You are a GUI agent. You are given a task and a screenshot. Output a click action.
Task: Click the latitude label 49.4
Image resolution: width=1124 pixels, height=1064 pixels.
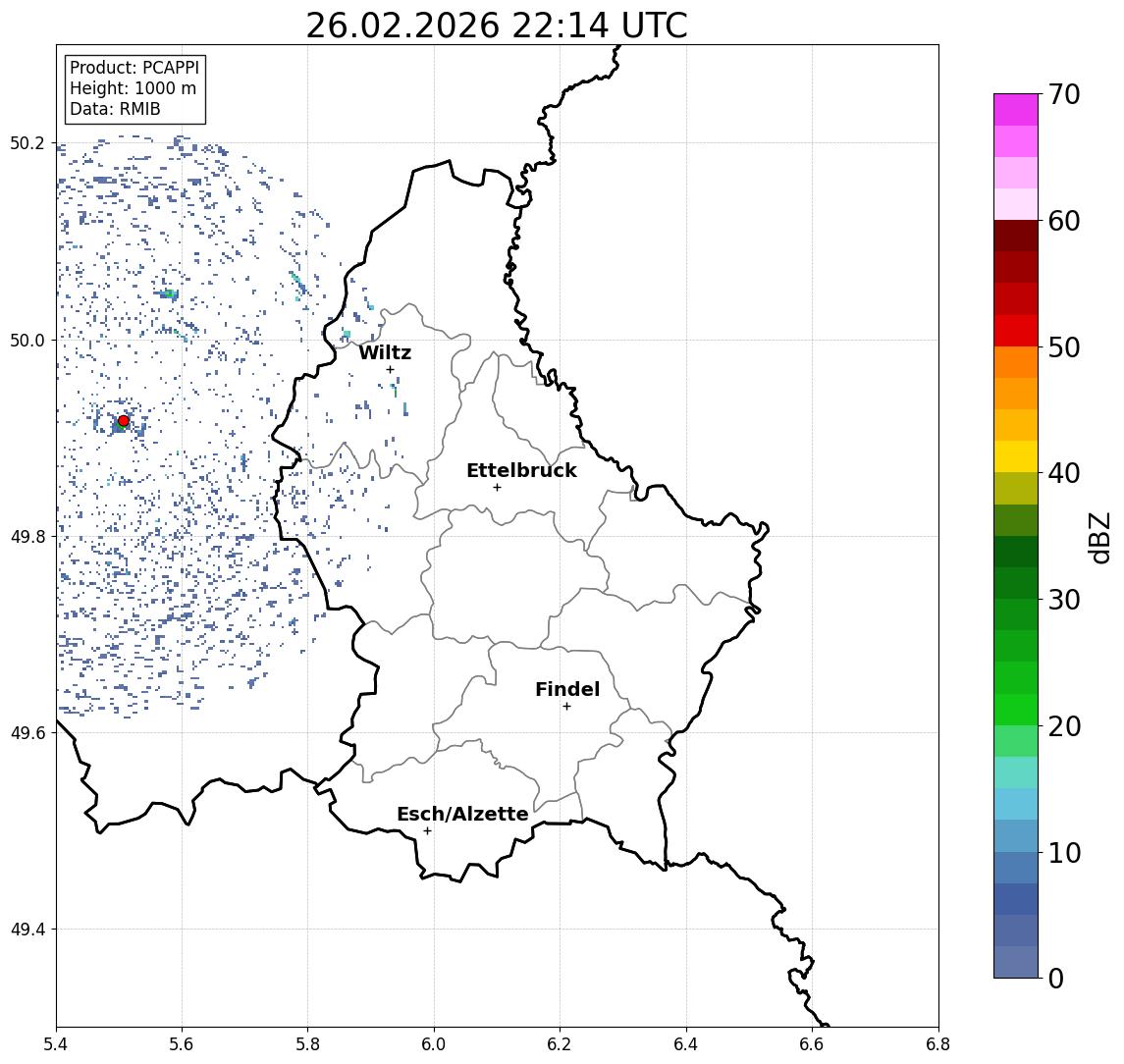coord(27,930)
